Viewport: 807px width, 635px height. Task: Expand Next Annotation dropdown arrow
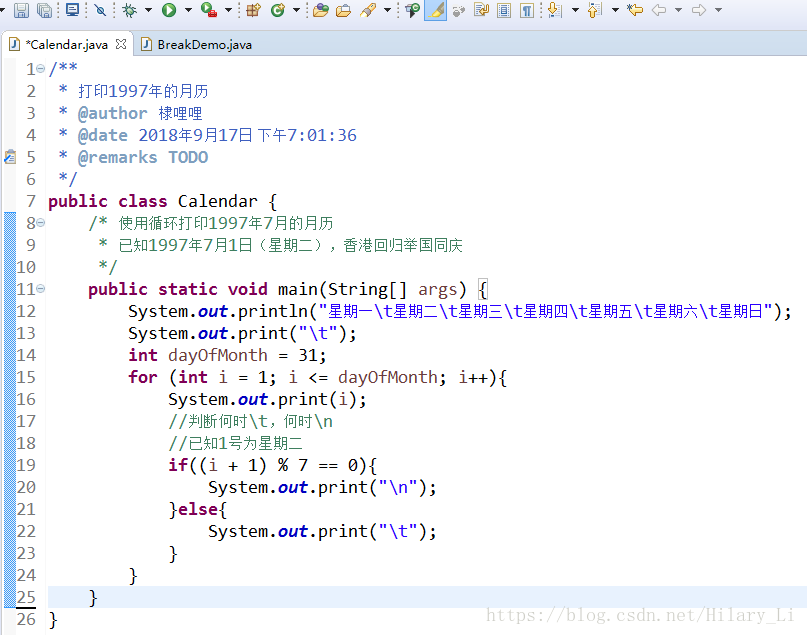pyautogui.click(x=575, y=10)
